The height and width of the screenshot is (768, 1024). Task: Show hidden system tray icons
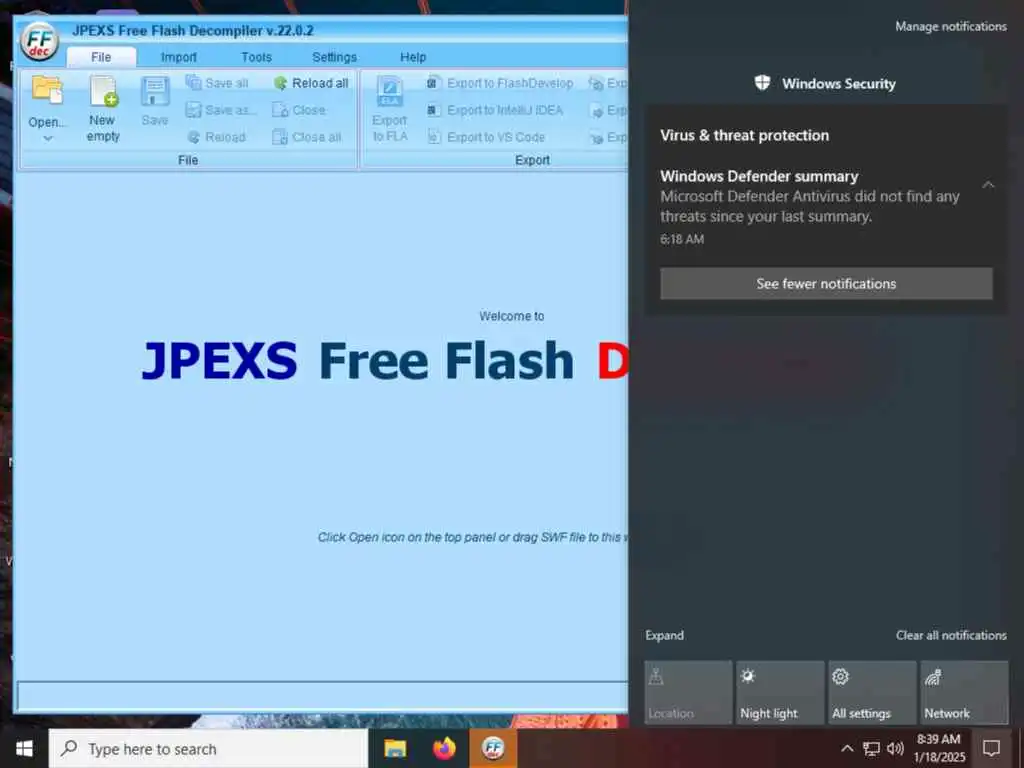(x=846, y=748)
